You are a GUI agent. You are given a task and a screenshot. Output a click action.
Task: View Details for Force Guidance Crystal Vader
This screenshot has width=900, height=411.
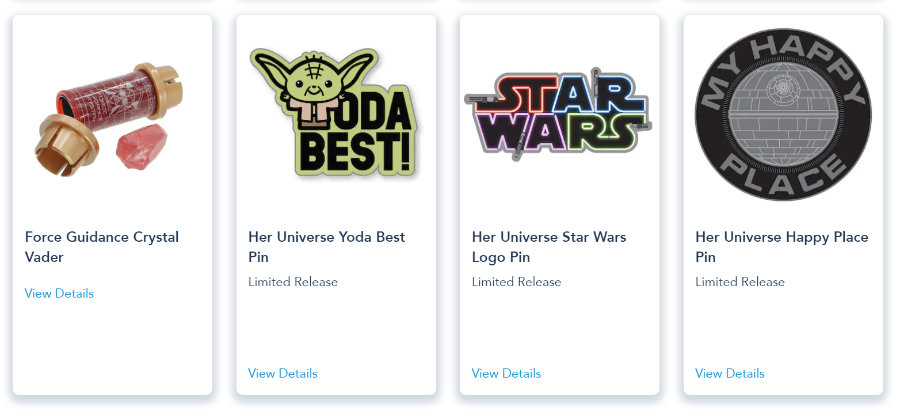coord(59,293)
